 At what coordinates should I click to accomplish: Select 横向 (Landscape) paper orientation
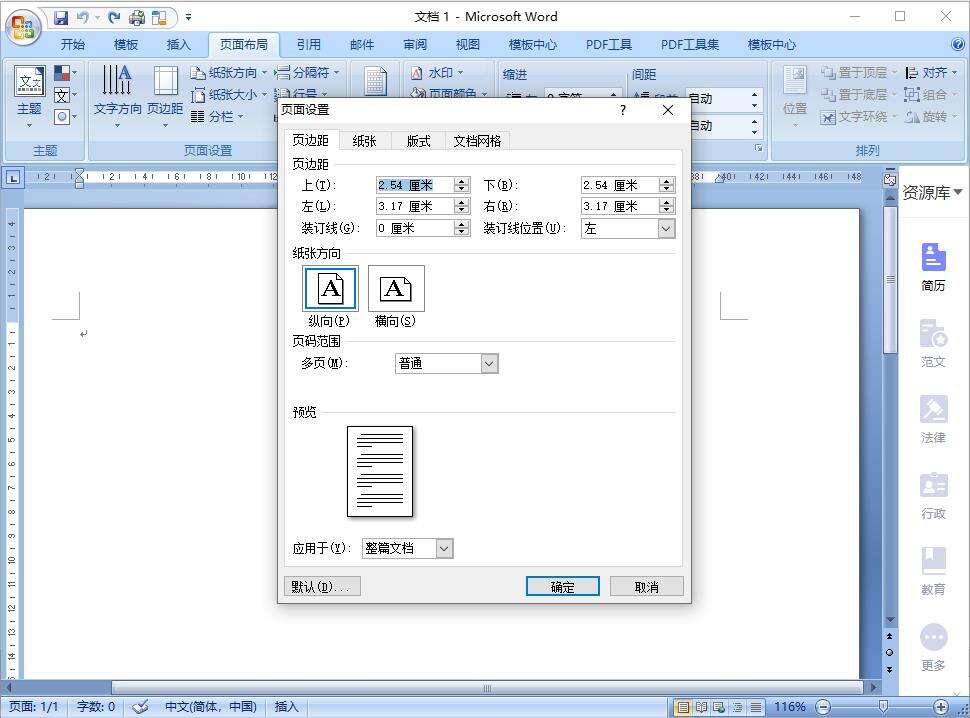[396, 289]
